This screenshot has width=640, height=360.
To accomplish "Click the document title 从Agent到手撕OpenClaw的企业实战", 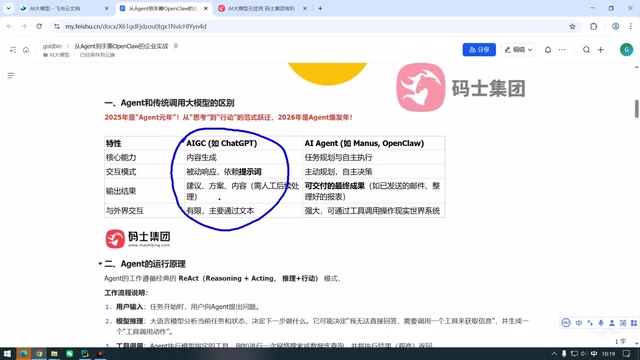I will (121, 46).
